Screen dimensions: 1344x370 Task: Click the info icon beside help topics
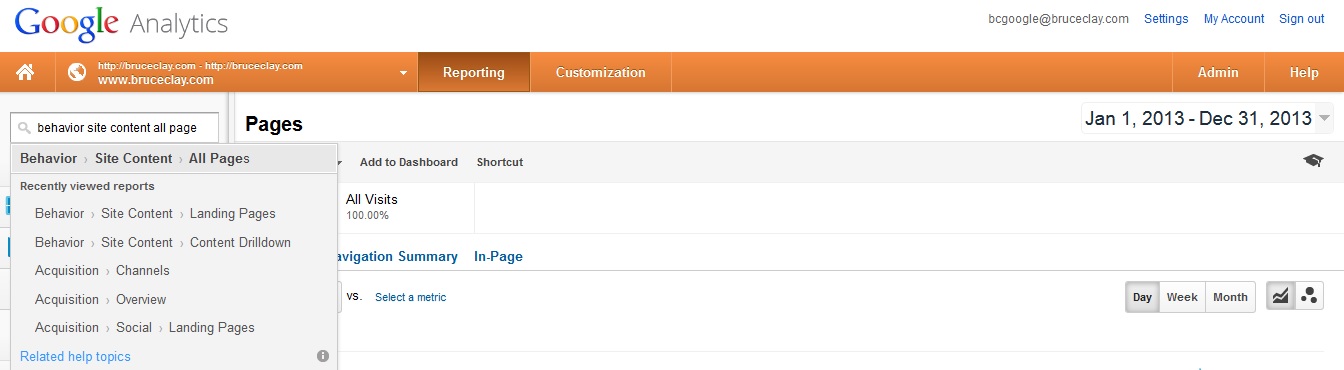click(x=323, y=356)
